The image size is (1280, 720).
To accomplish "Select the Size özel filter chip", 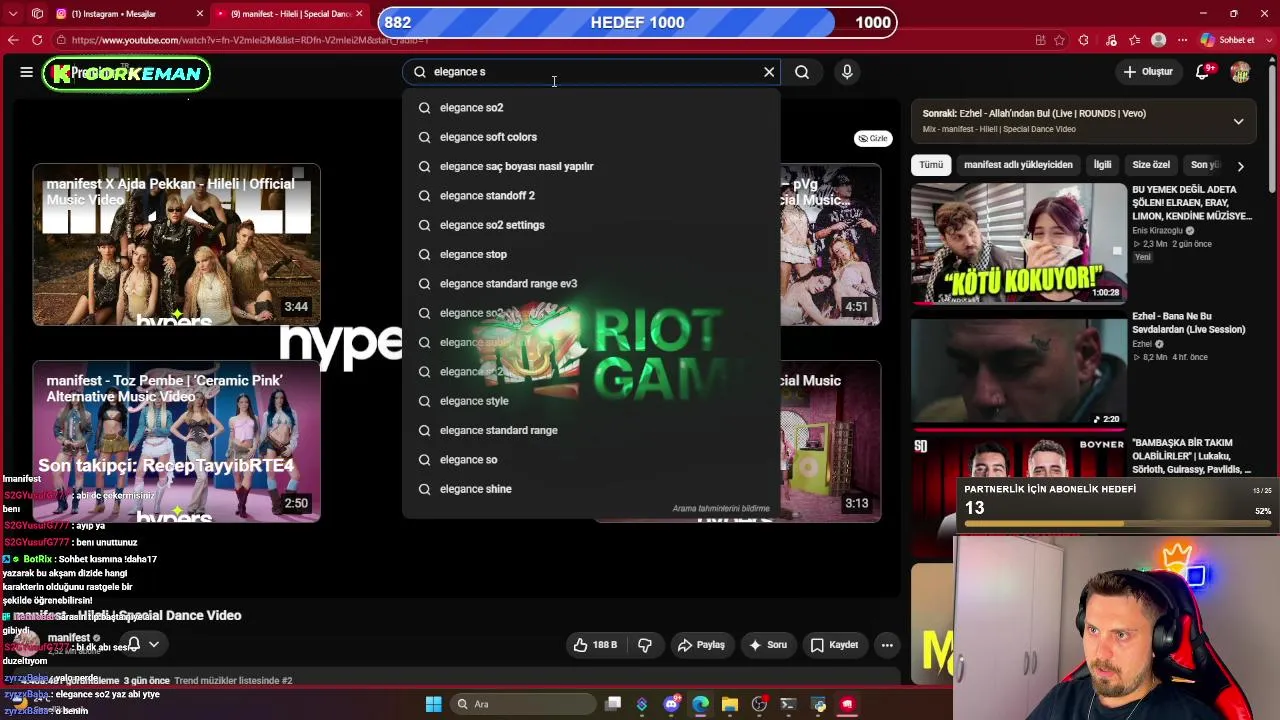I will pos(1151,165).
